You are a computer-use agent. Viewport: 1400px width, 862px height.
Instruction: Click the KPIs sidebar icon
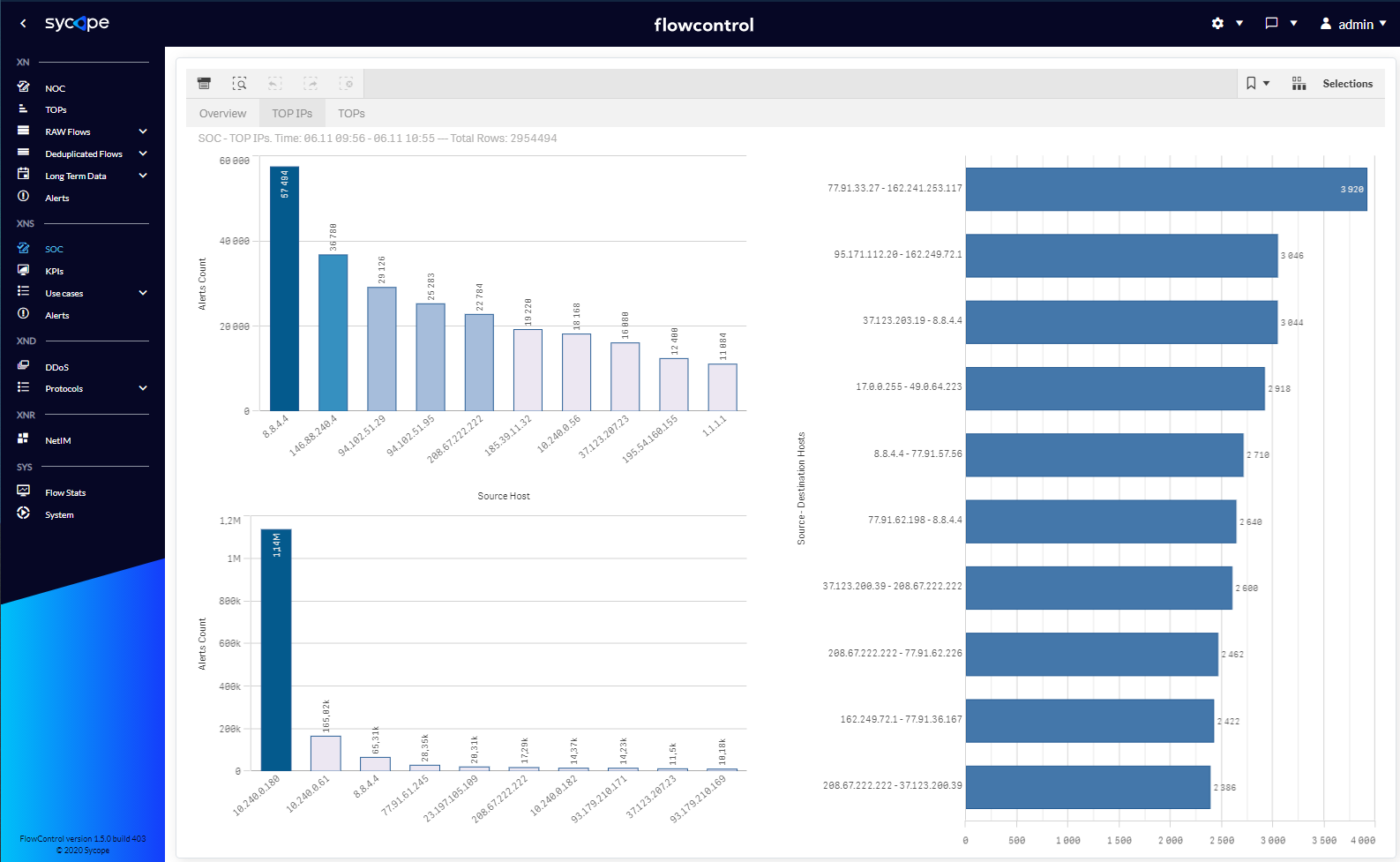tap(24, 270)
